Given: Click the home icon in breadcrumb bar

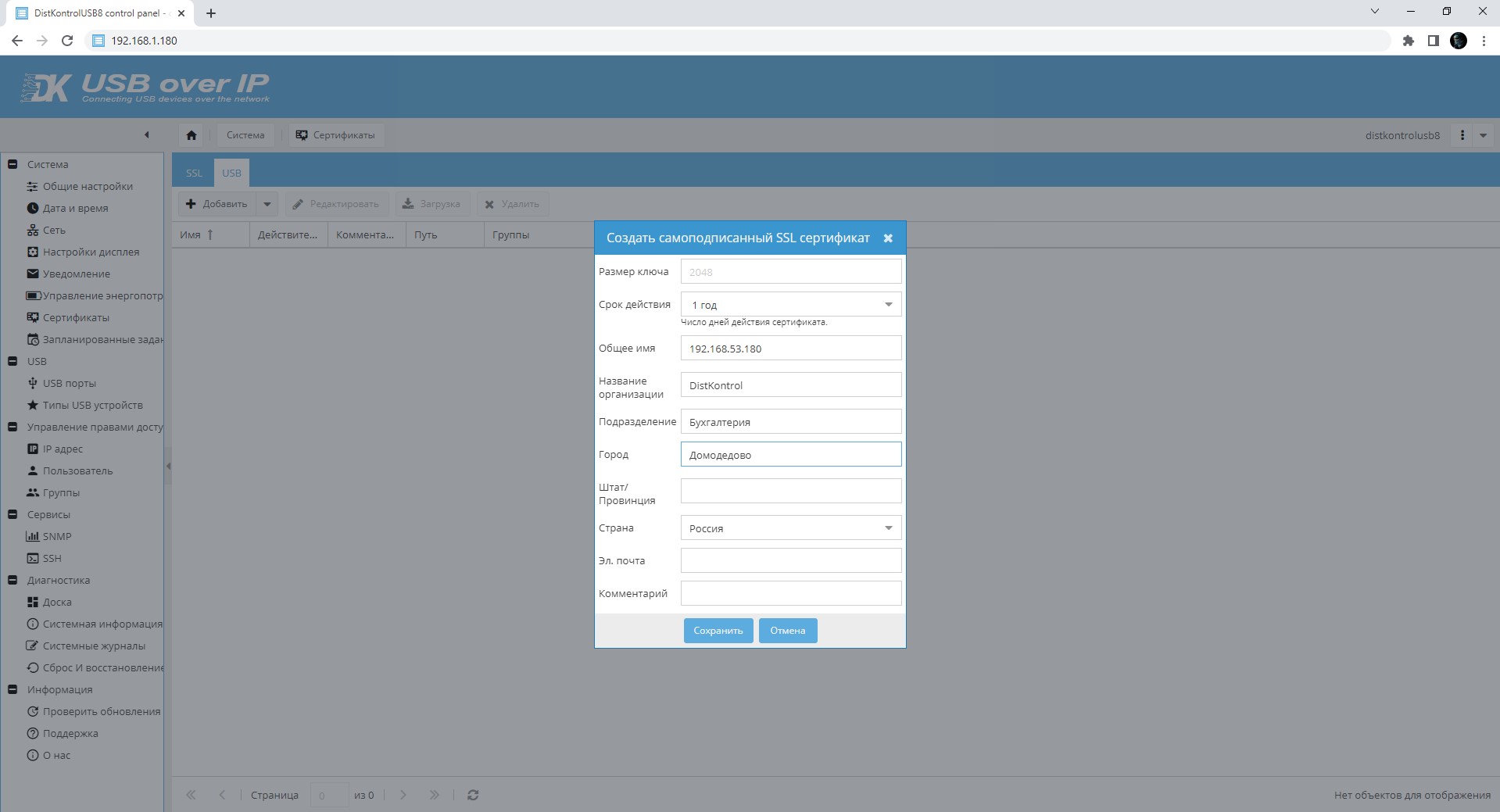Looking at the screenshot, I should point(192,135).
